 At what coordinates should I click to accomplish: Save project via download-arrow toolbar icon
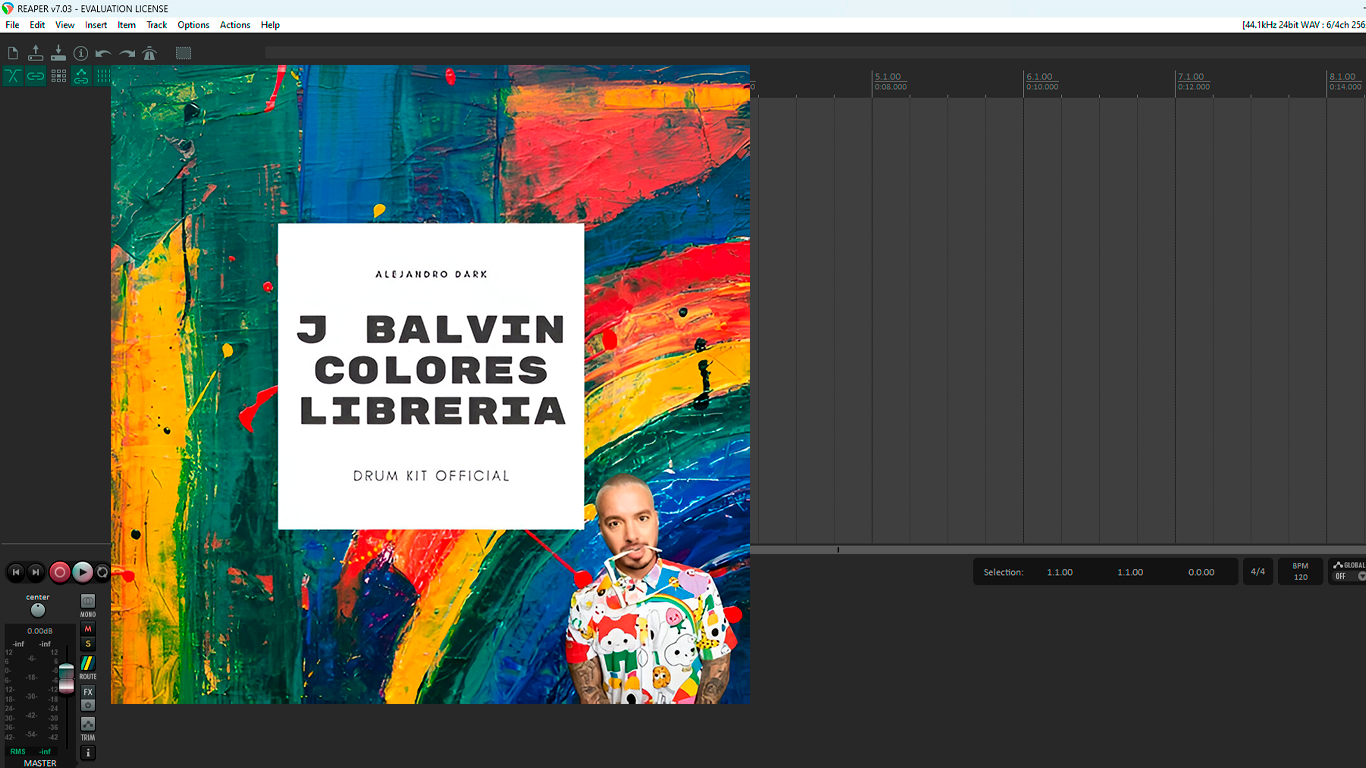tap(58, 53)
